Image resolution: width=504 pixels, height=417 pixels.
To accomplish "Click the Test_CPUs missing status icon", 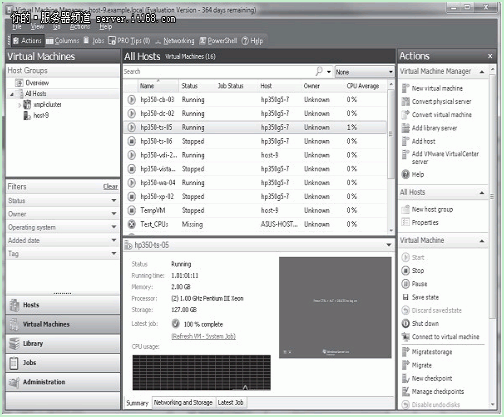I will pos(132,224).
